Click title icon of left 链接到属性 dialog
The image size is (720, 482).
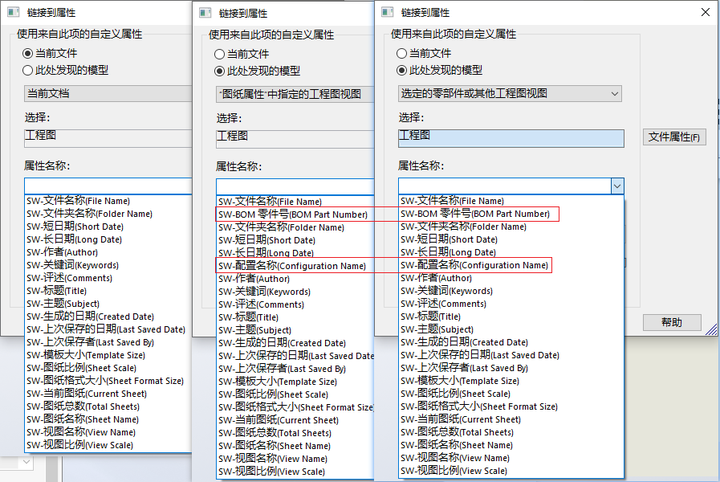(x=13, y=12)
